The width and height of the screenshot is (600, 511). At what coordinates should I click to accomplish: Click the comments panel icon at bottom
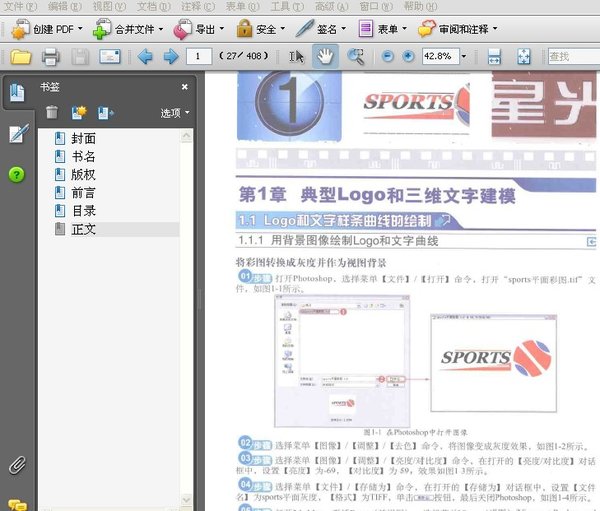[17, 504]
